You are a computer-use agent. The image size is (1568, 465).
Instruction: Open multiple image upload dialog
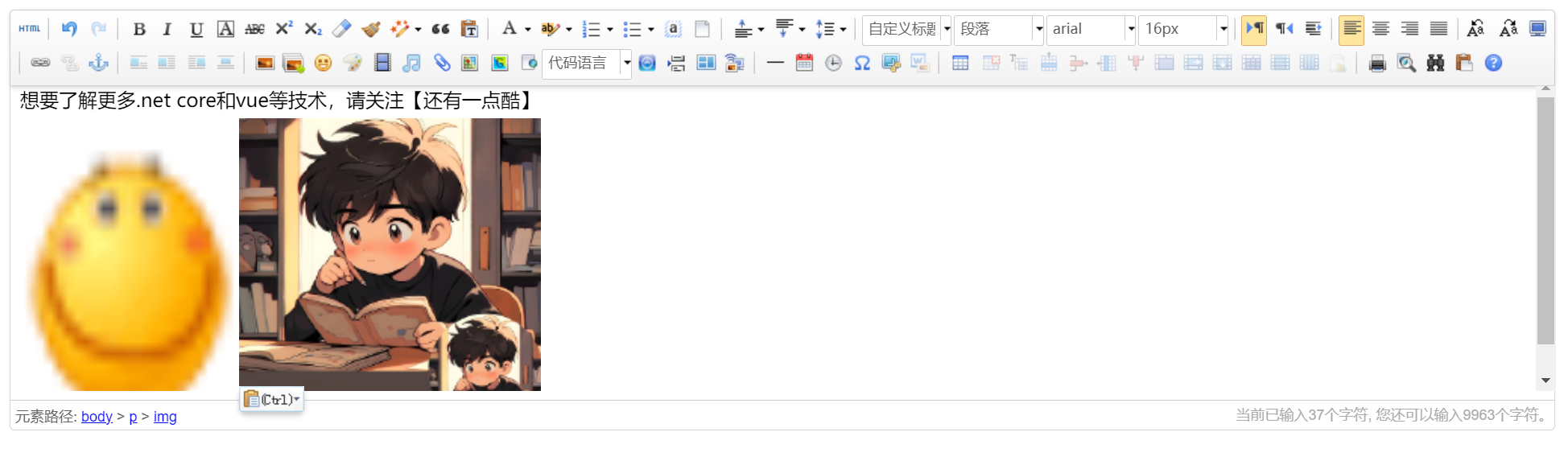[294, 63]
